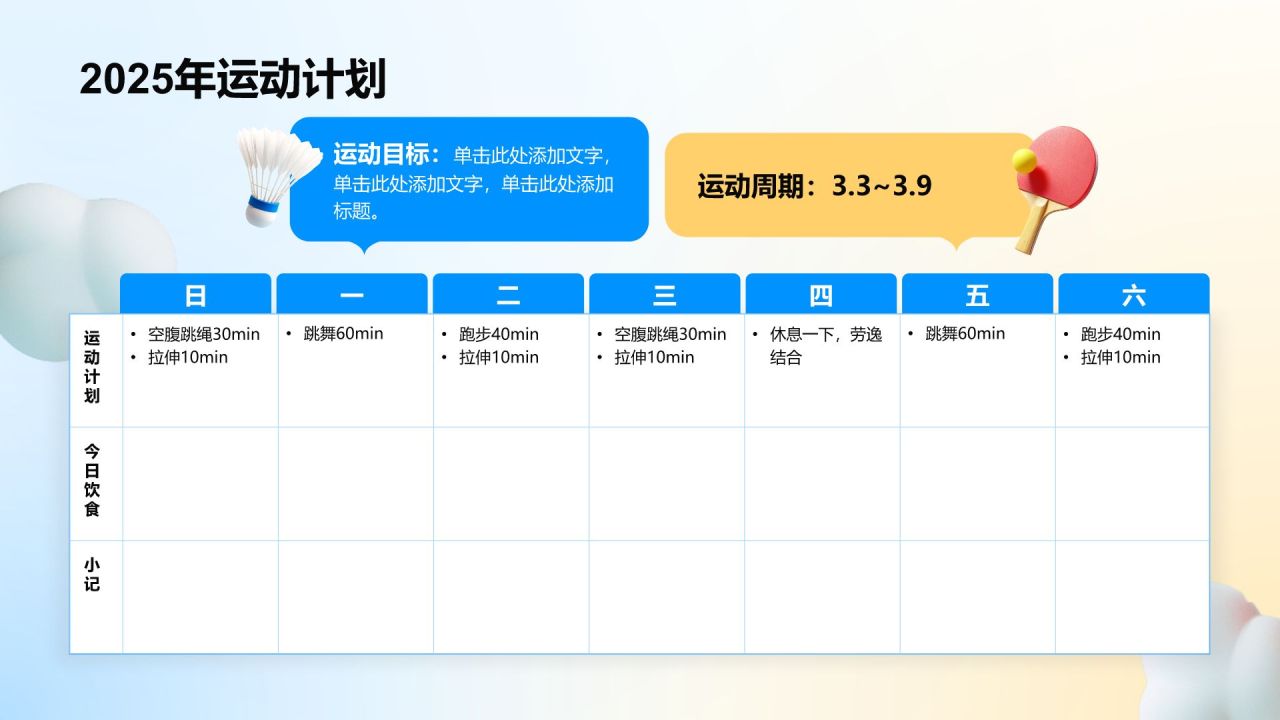Click 空腹跳绳30min in the 三 column
This screenshot has height=720, width=1280.
pos(670,334)
